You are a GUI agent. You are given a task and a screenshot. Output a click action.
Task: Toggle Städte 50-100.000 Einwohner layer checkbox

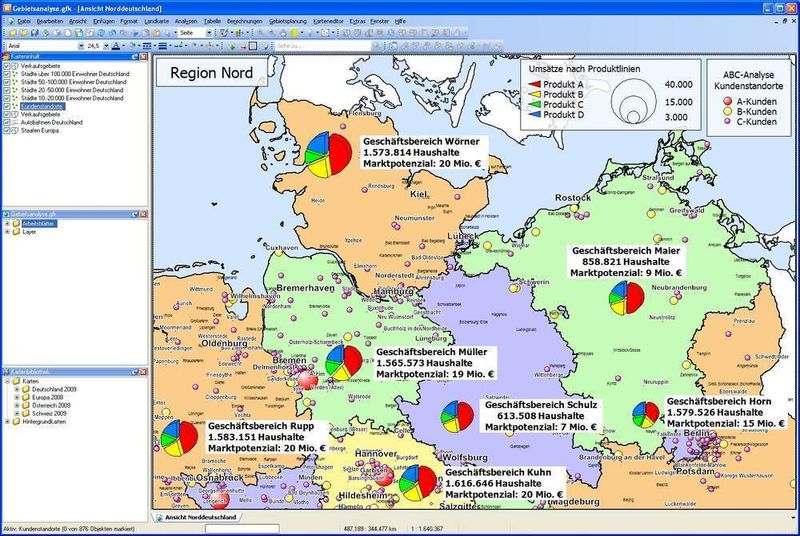pos(7,82)
